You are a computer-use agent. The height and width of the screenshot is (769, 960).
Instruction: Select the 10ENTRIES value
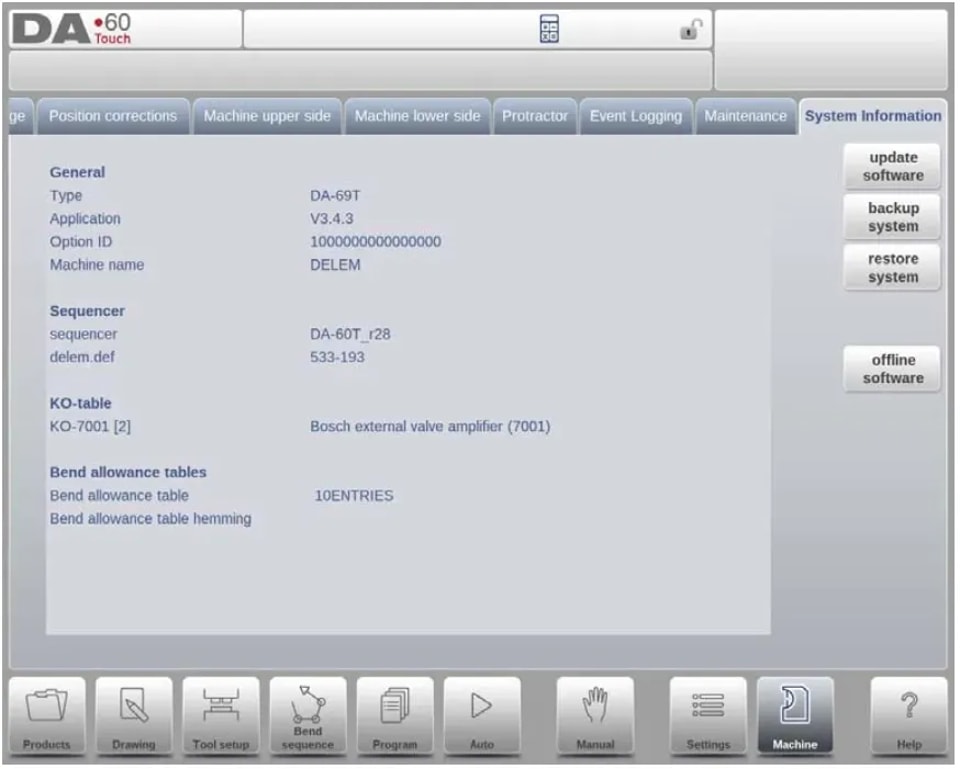[x=354, y=496]
